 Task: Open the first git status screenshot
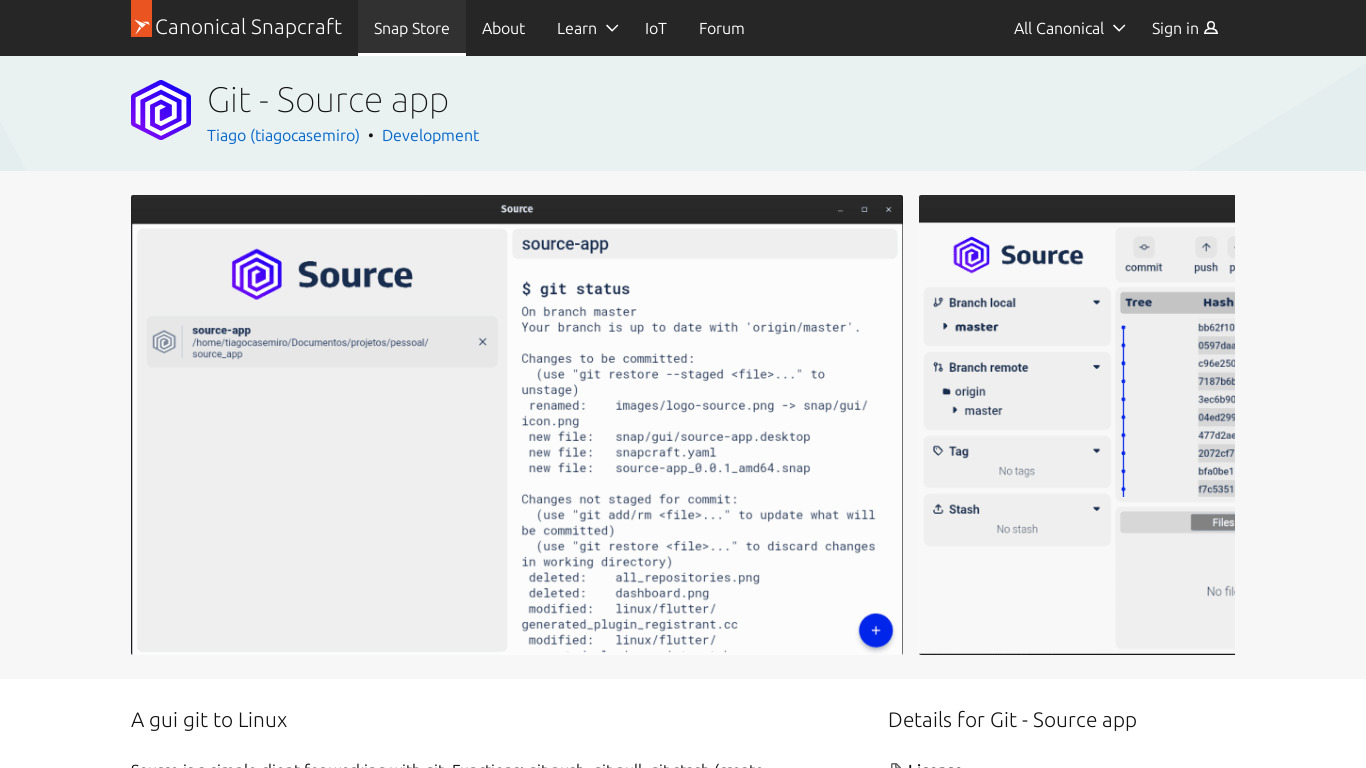pyautogui.click(x=517, y=425)
